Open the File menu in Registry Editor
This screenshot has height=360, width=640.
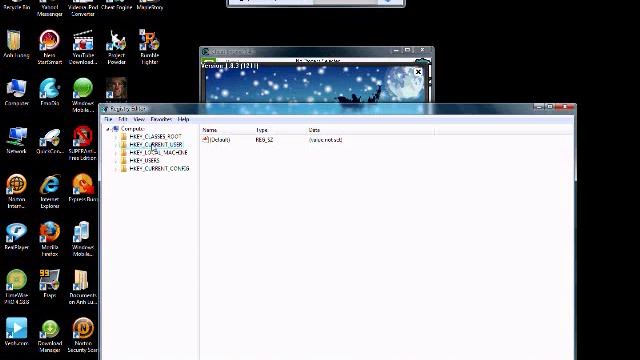coord(108,119)
